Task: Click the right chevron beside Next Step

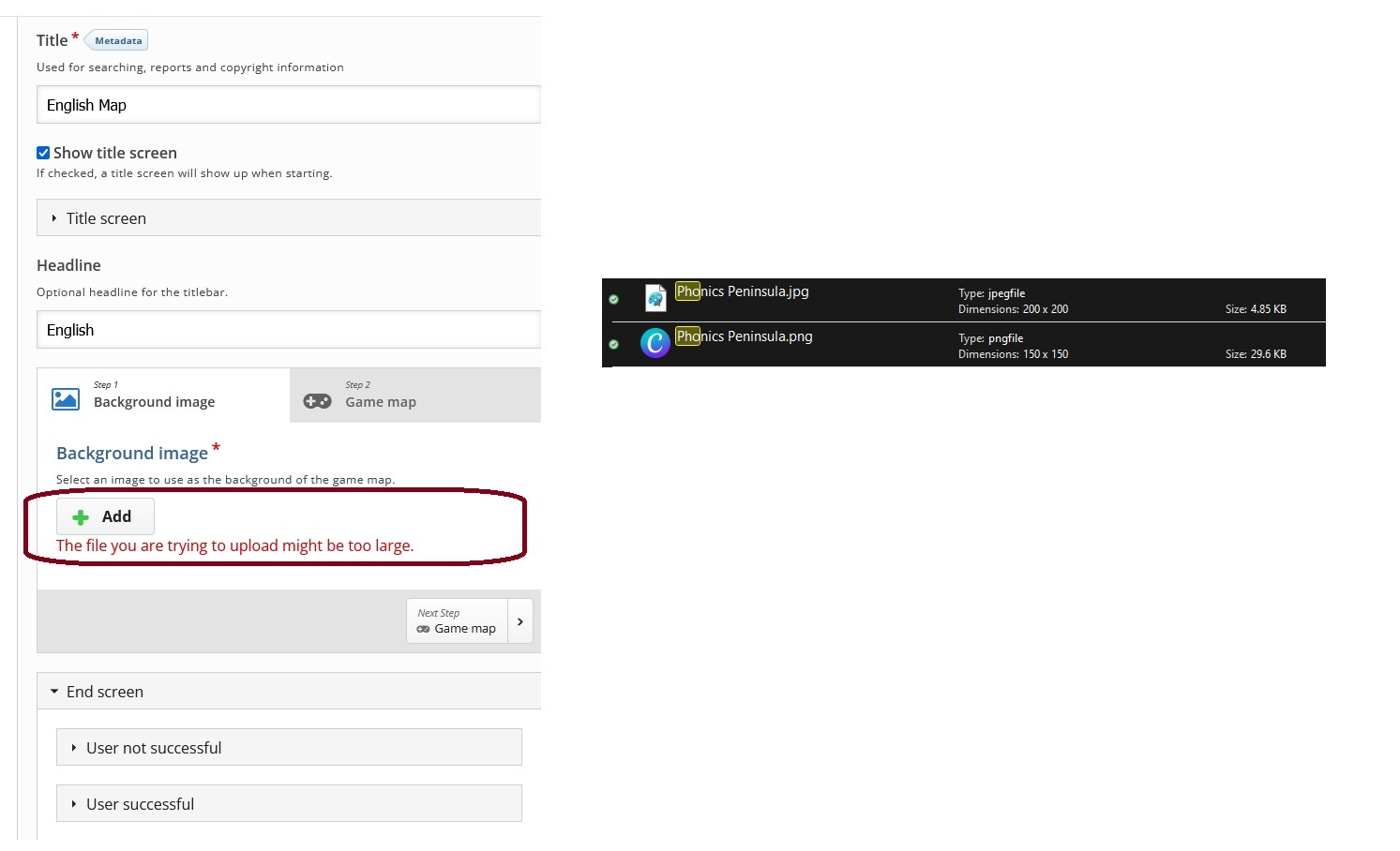Action: click(x=520, y=621)
